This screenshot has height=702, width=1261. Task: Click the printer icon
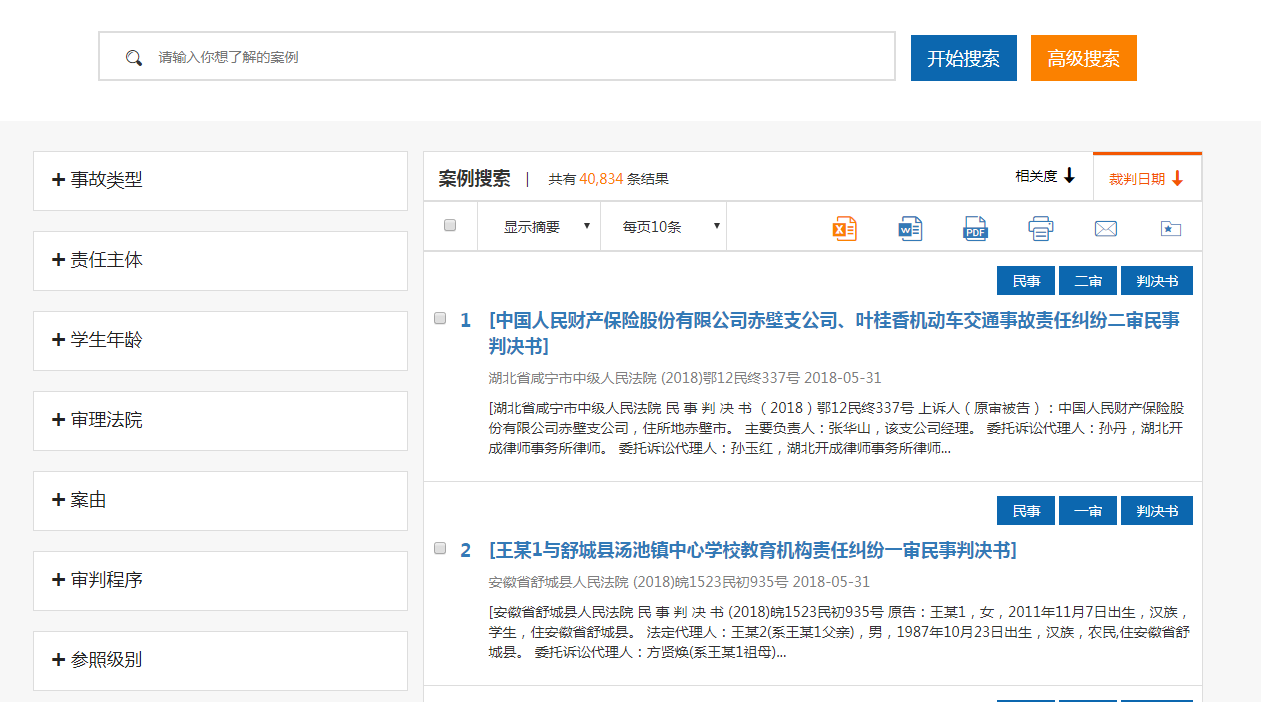(x=1041, y=228)
